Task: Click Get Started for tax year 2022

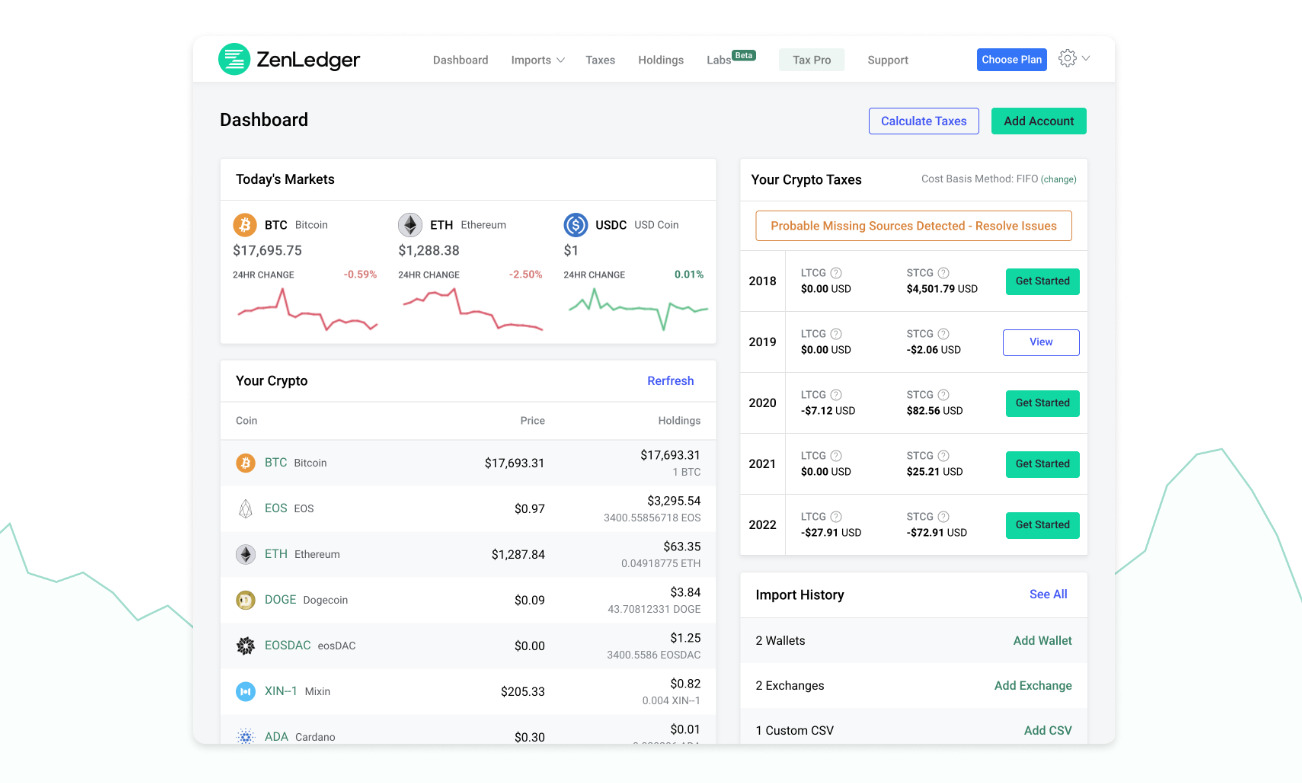Action: click(x=1042, y=525)
